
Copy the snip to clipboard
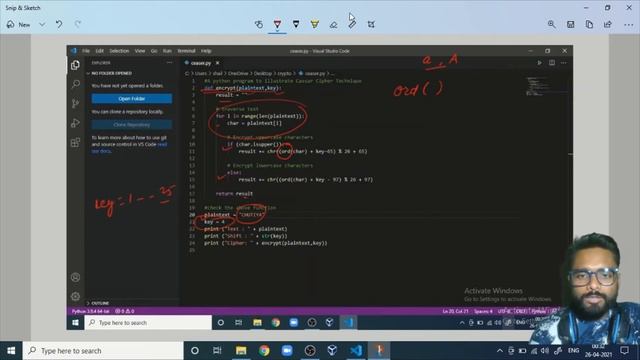pos(589,24)
